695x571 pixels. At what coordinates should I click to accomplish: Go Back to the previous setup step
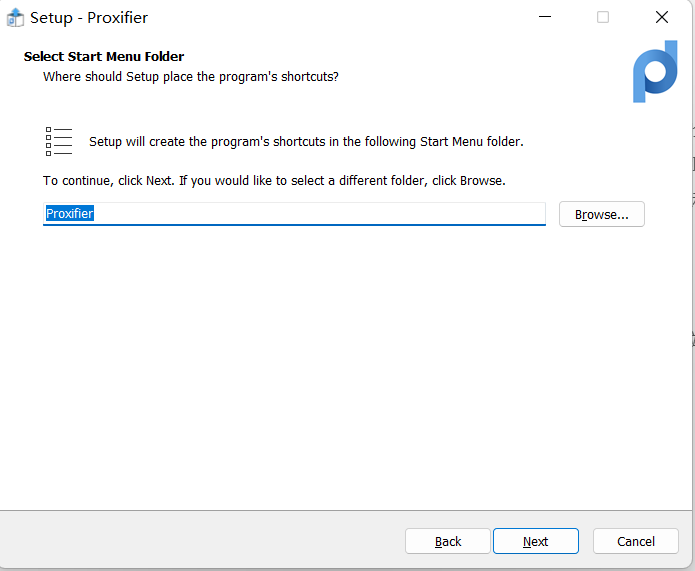(x=448, y=541)
